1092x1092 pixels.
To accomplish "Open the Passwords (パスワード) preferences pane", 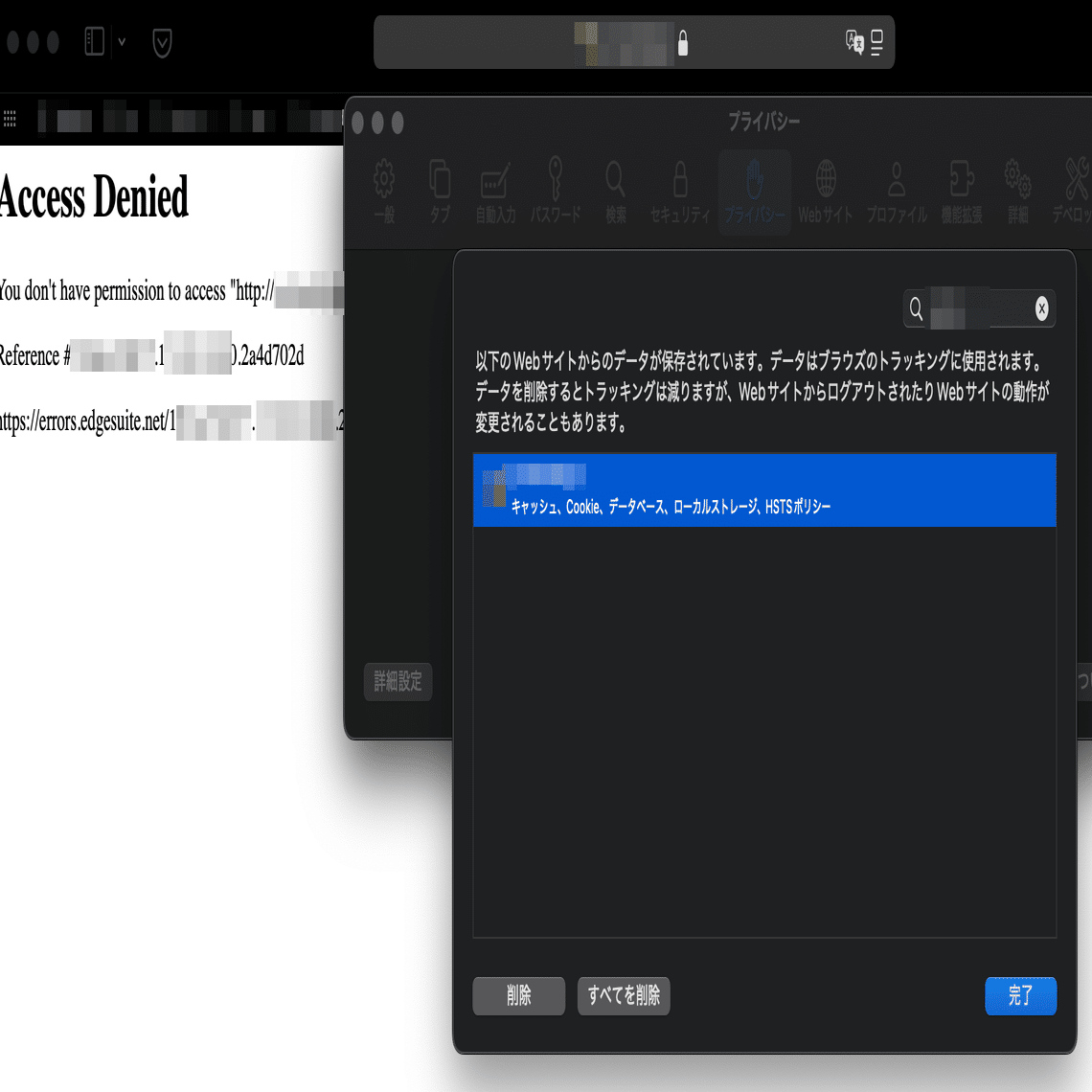I will pos(555,192).
